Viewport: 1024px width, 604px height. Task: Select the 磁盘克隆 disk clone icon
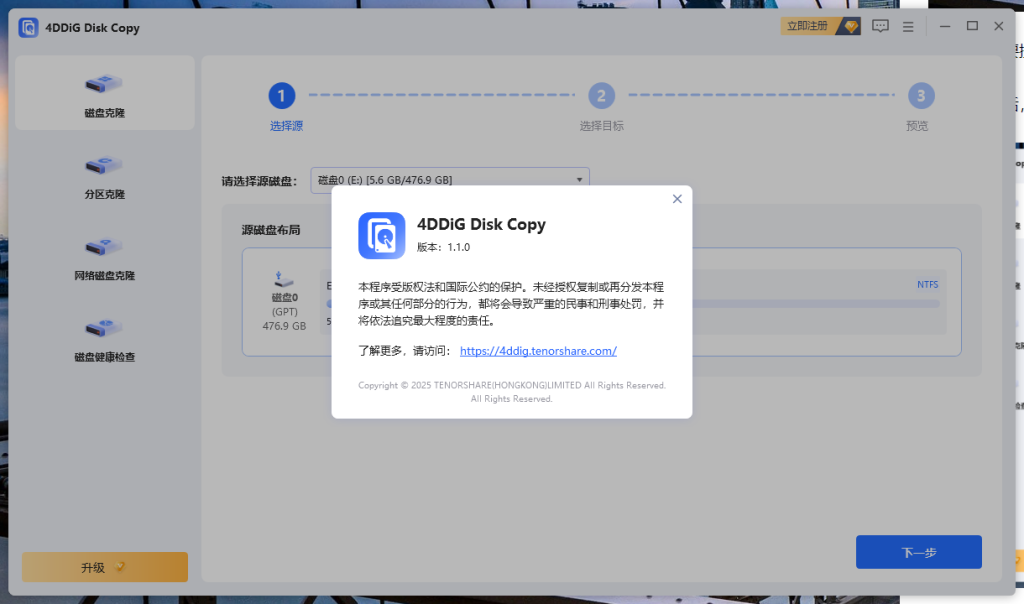pyautogui.click(x=104, y=84)
